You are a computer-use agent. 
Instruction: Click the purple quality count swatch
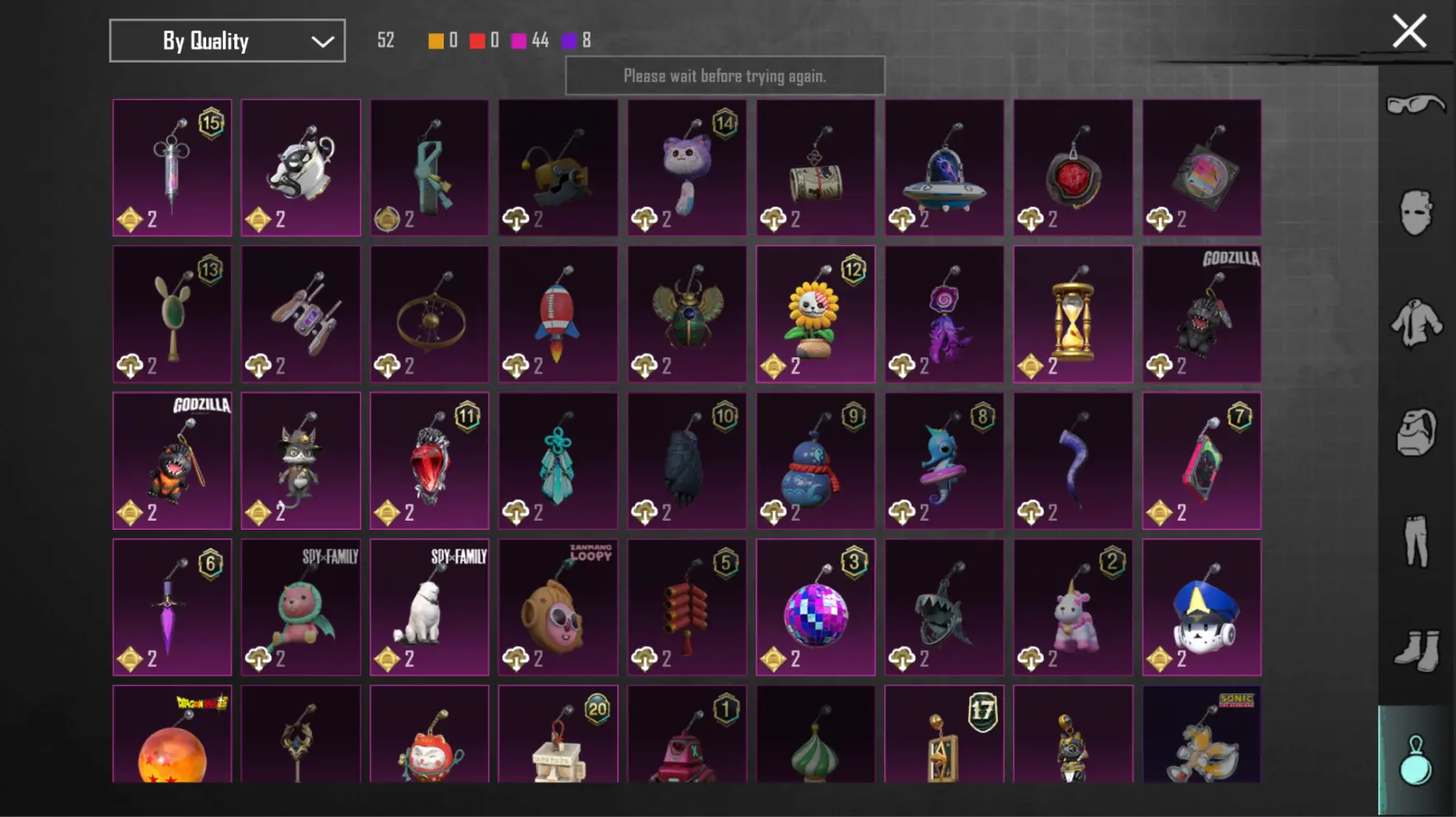pos(569,40)
